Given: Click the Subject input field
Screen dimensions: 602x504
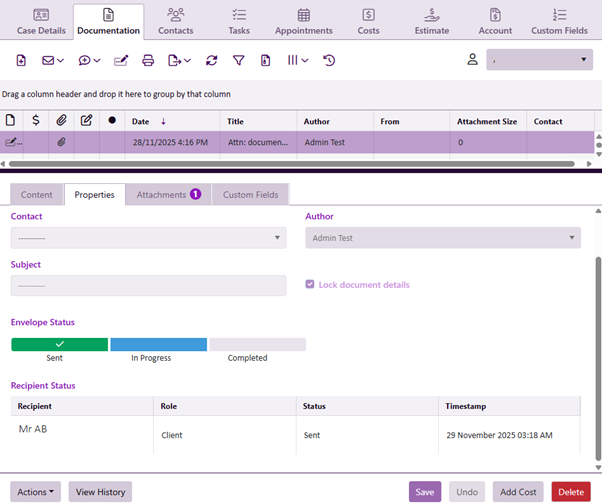Looking at the screenshot, I should [147, 285].
